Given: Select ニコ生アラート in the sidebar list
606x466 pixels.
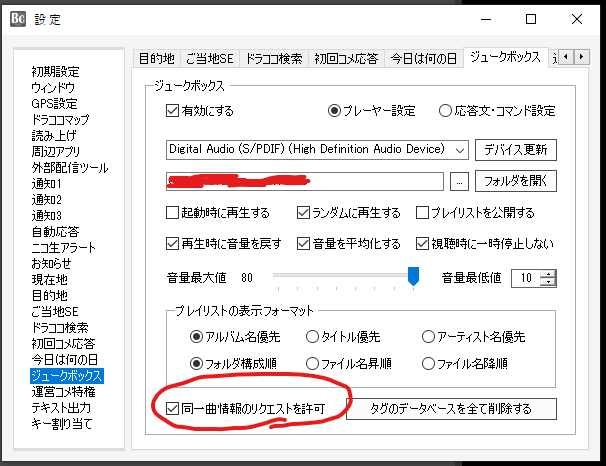Looking at the screenshot, I should coord(63,248).
